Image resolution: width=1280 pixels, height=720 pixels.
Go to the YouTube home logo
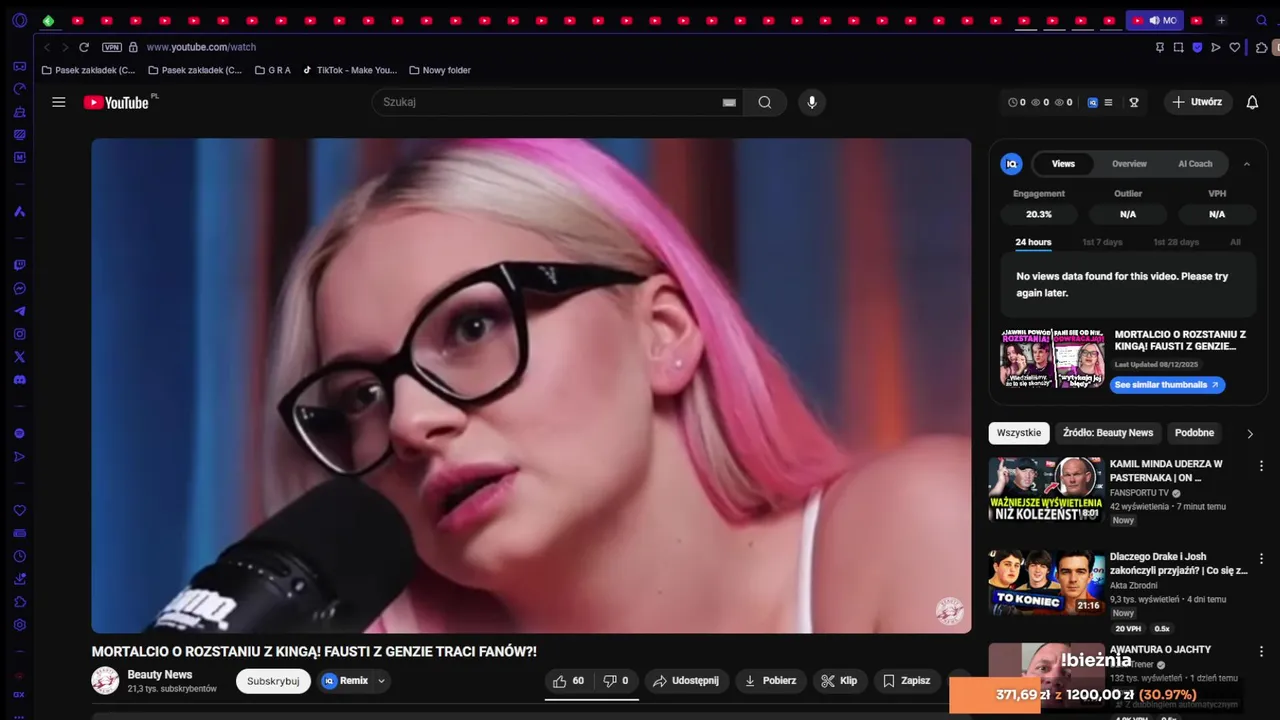[x=116, y=102]
